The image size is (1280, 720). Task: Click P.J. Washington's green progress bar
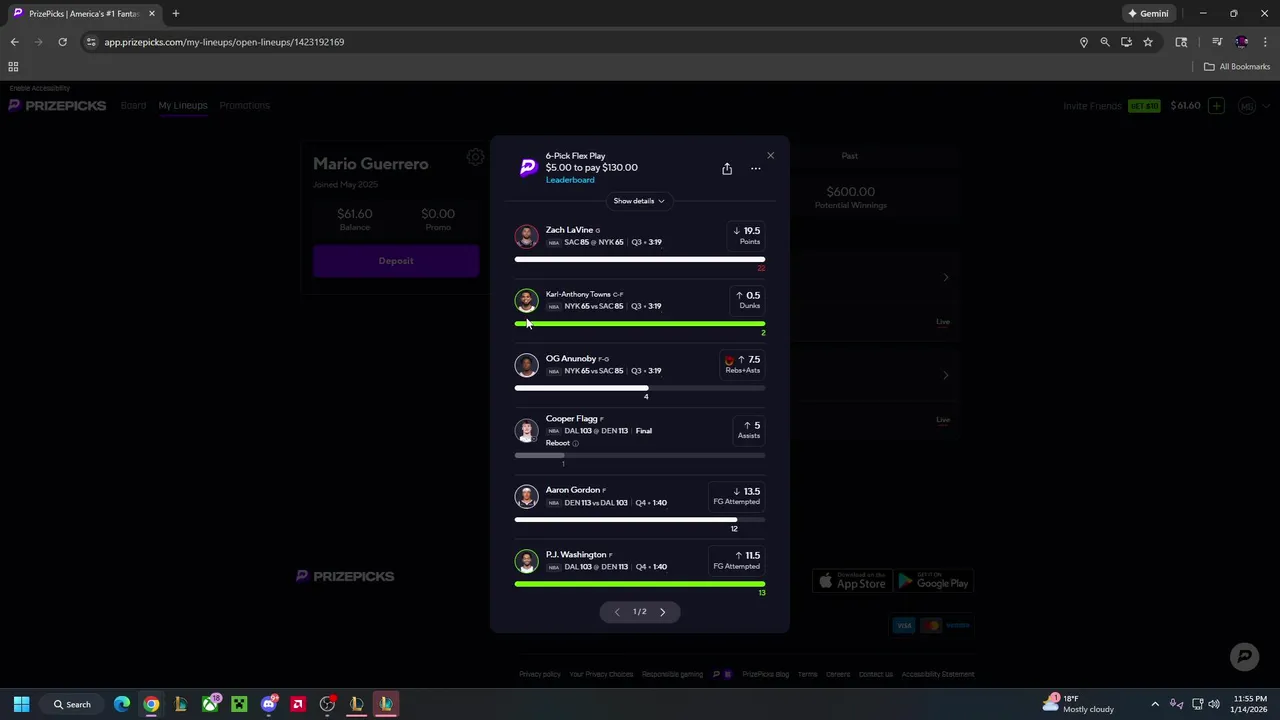click(640, 584)
